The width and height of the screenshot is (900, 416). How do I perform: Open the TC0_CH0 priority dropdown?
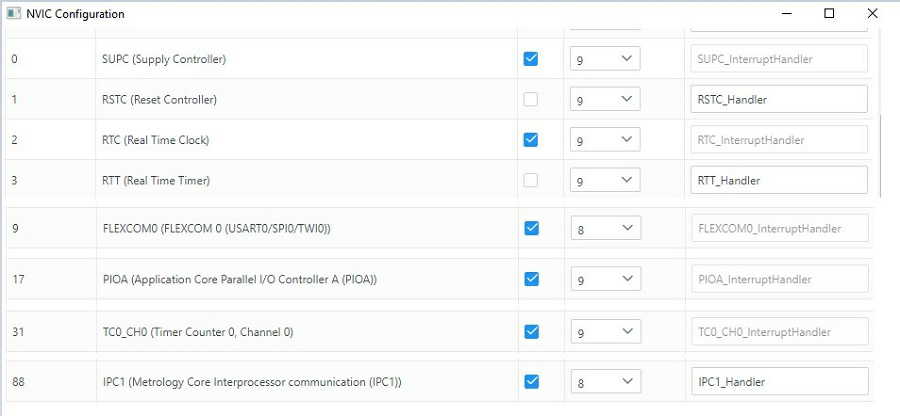606,331
